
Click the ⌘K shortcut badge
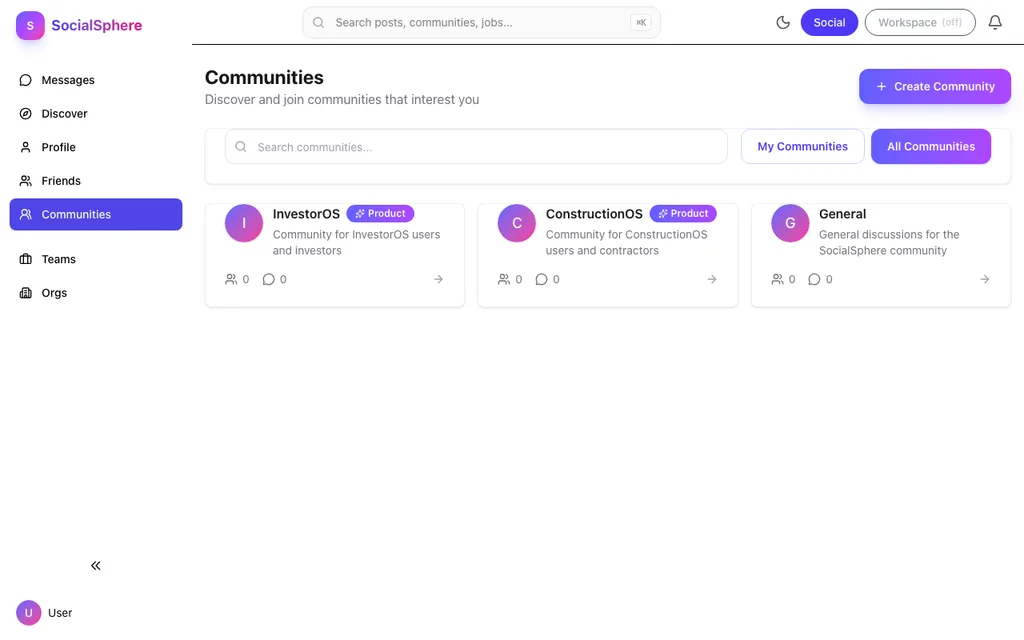pos(641,23)
